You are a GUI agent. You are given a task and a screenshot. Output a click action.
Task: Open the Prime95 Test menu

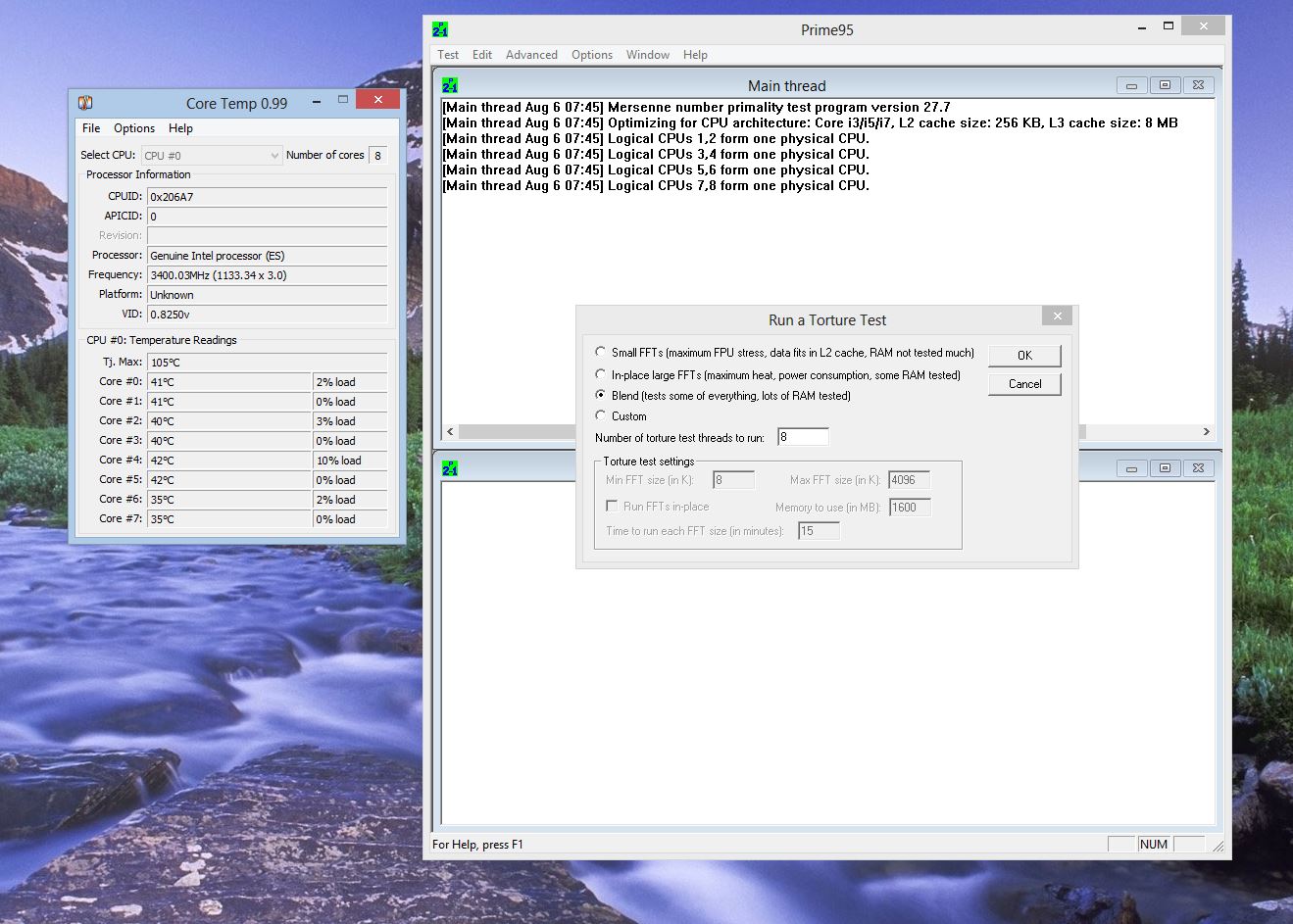pos(448,55)
